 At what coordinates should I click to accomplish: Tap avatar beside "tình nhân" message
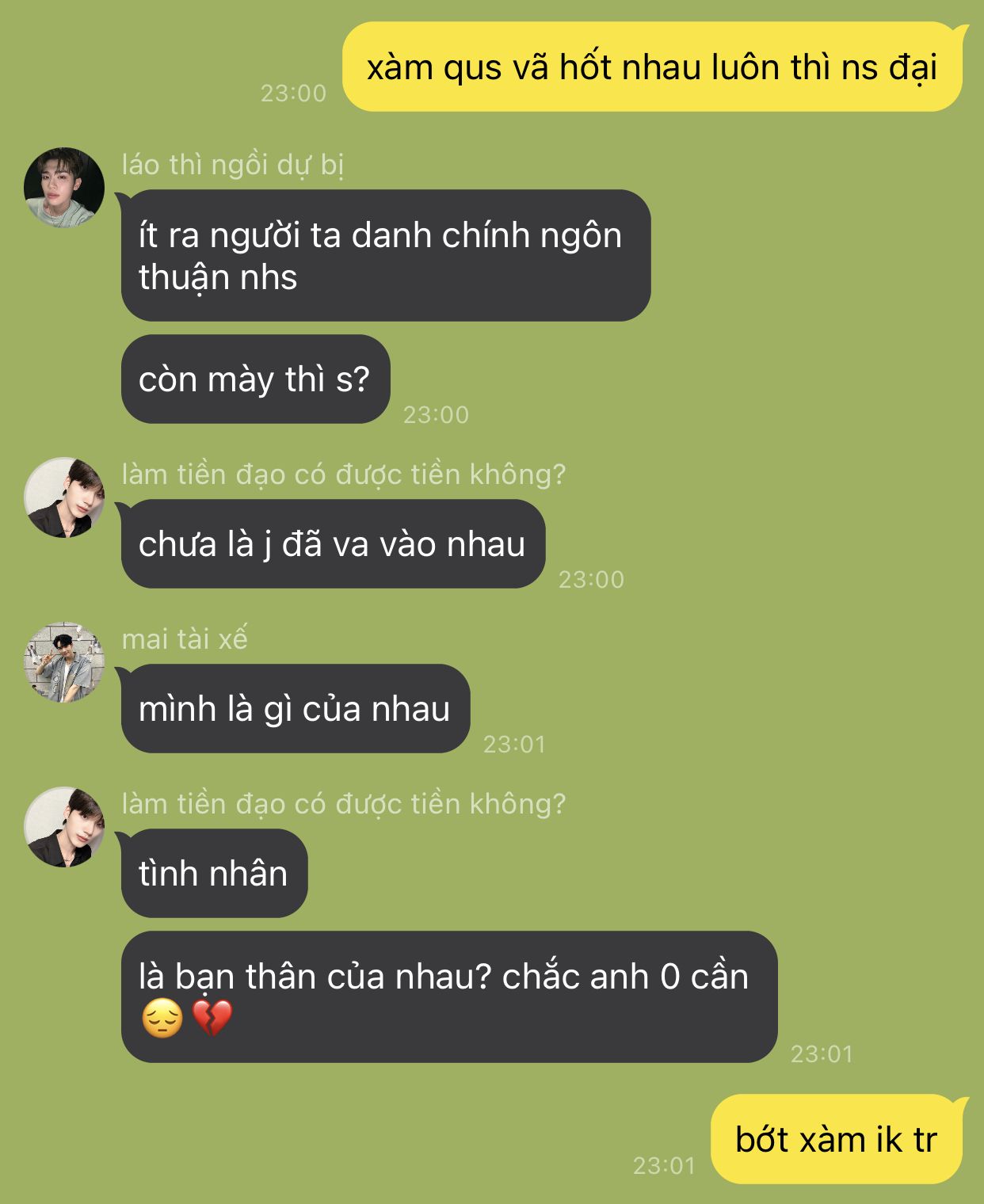(64, 827)
